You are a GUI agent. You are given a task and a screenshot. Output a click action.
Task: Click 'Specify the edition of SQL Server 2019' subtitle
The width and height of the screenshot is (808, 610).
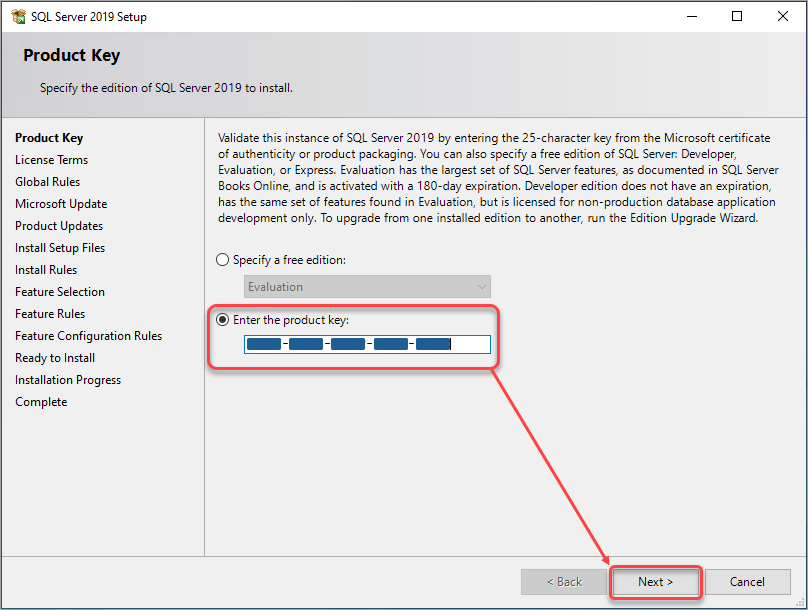166,88
